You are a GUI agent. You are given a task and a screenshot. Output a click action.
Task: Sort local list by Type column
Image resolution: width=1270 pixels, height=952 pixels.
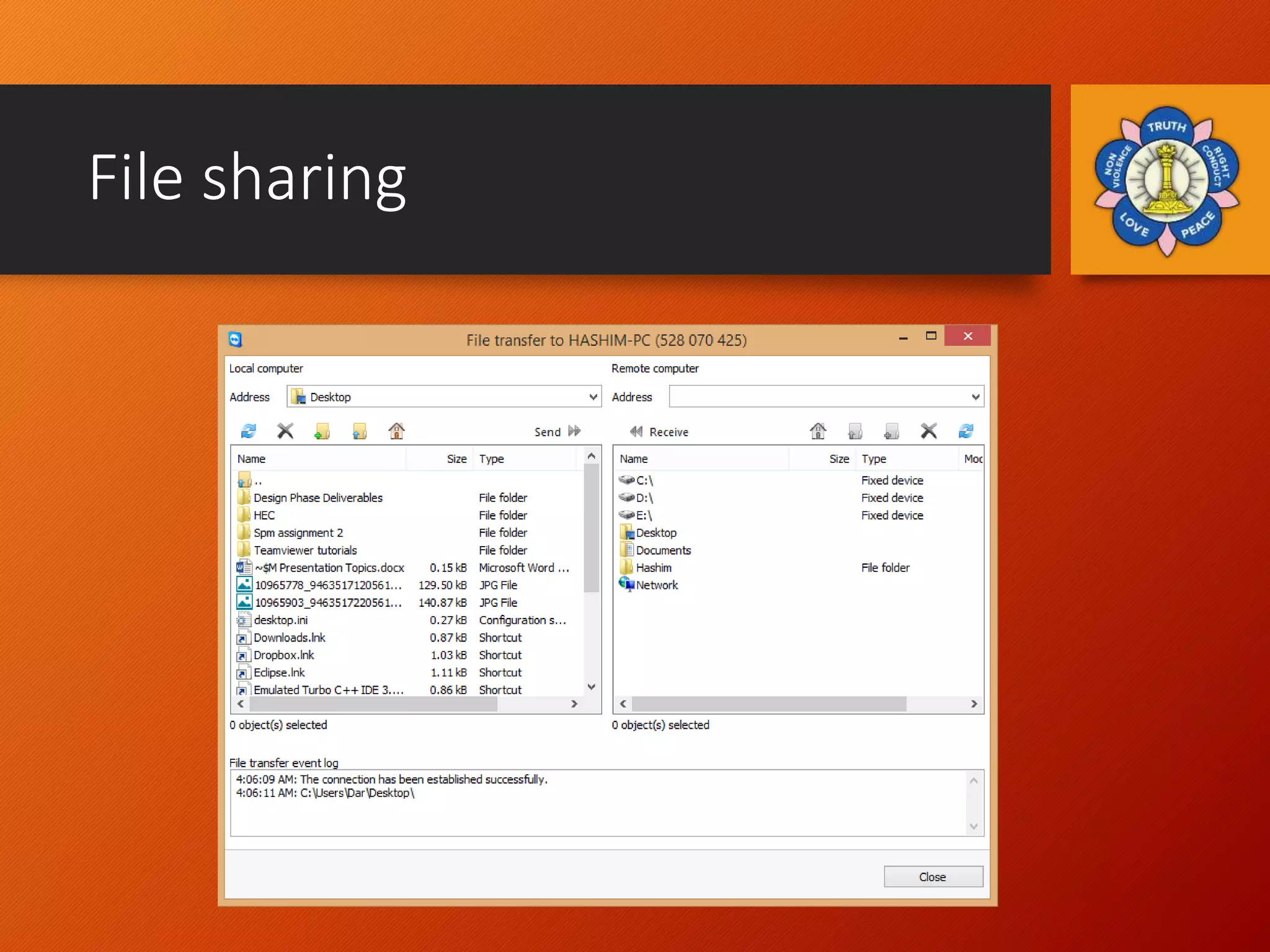[525, 459]
